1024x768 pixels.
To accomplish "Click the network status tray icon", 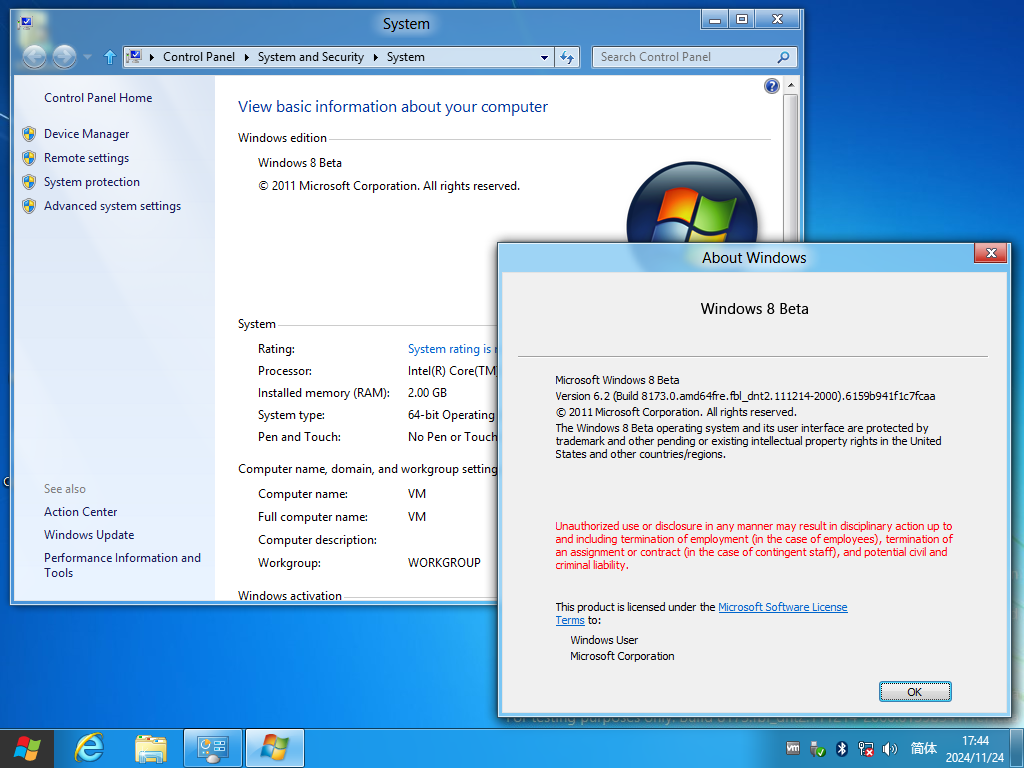I will coord(866,748).
